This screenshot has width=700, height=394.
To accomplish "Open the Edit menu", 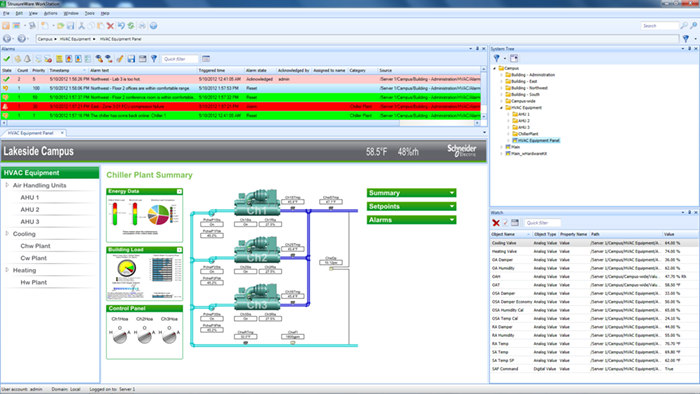I will click(19, 13).
